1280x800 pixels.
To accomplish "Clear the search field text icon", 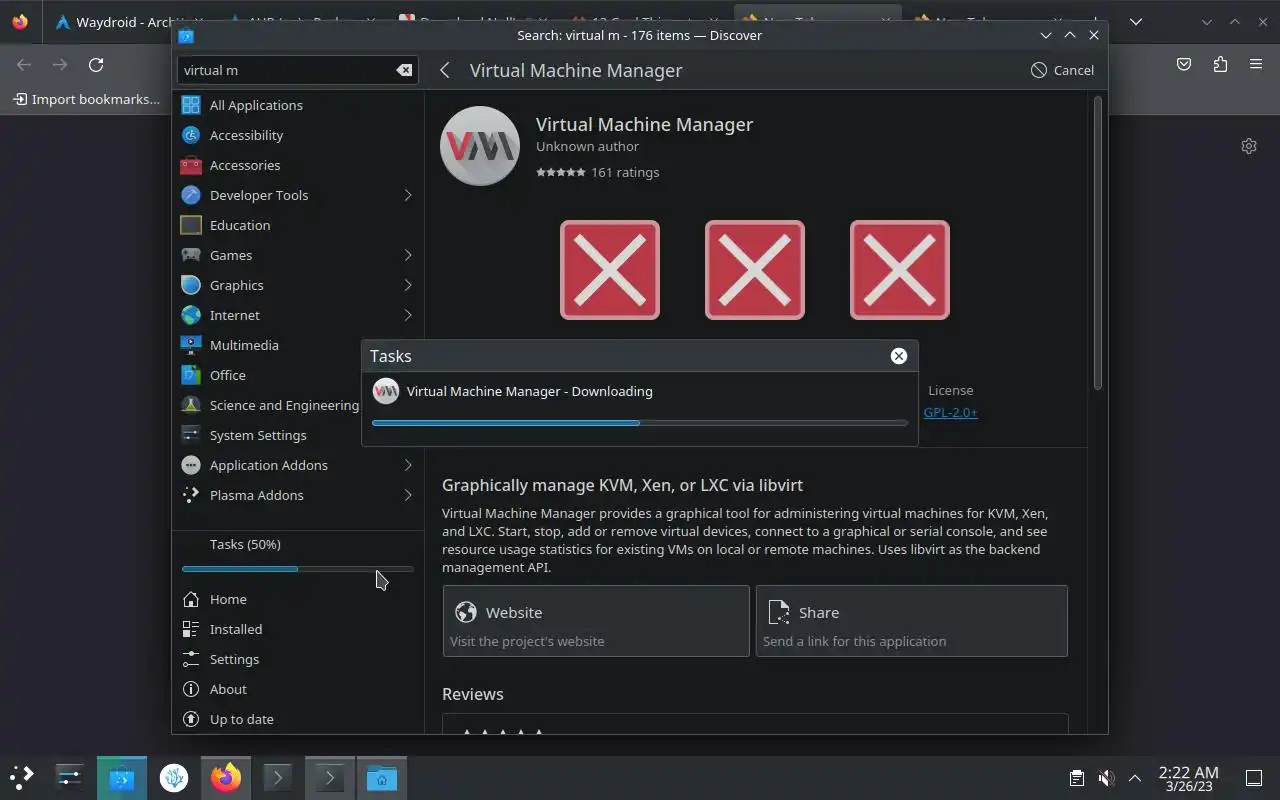I will [x=404, y=70].
